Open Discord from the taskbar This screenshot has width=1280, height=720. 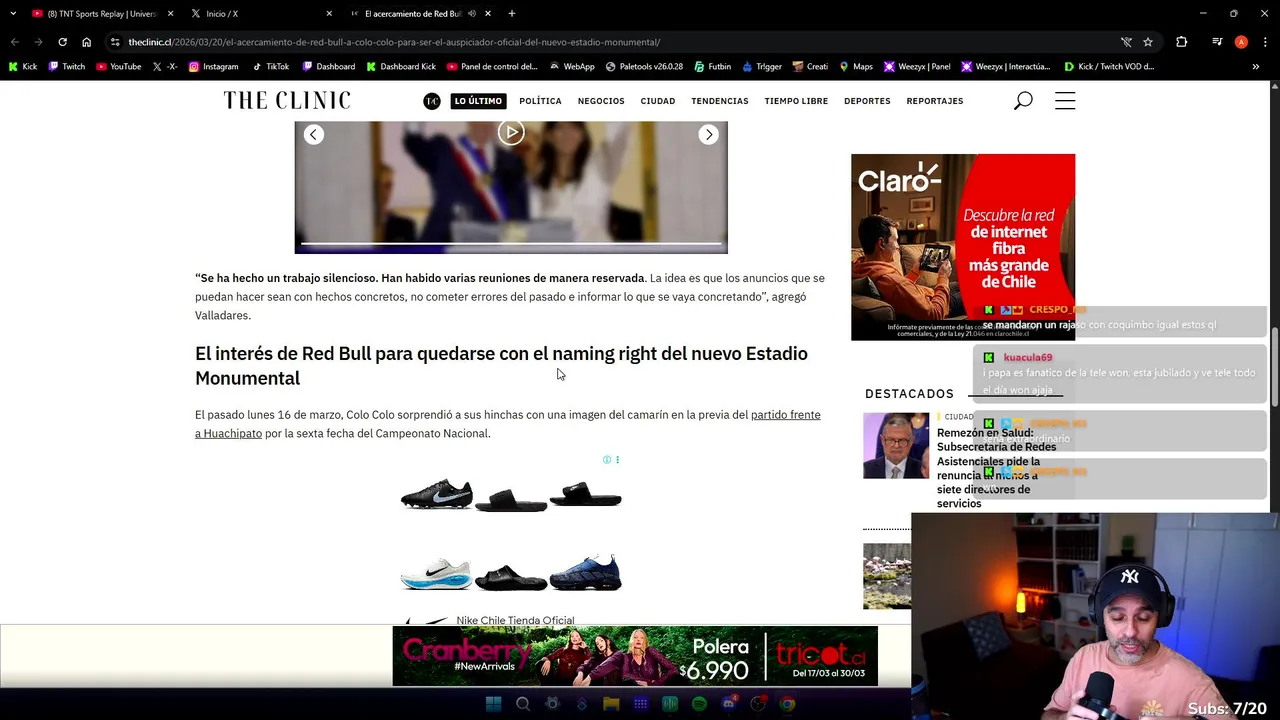coord(729,704)
